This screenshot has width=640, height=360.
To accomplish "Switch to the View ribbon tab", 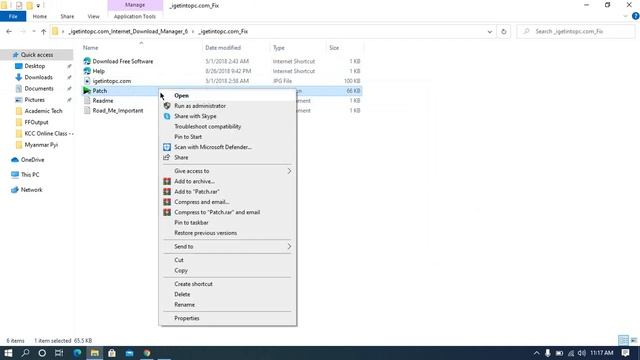I will (x=93, y=16).
